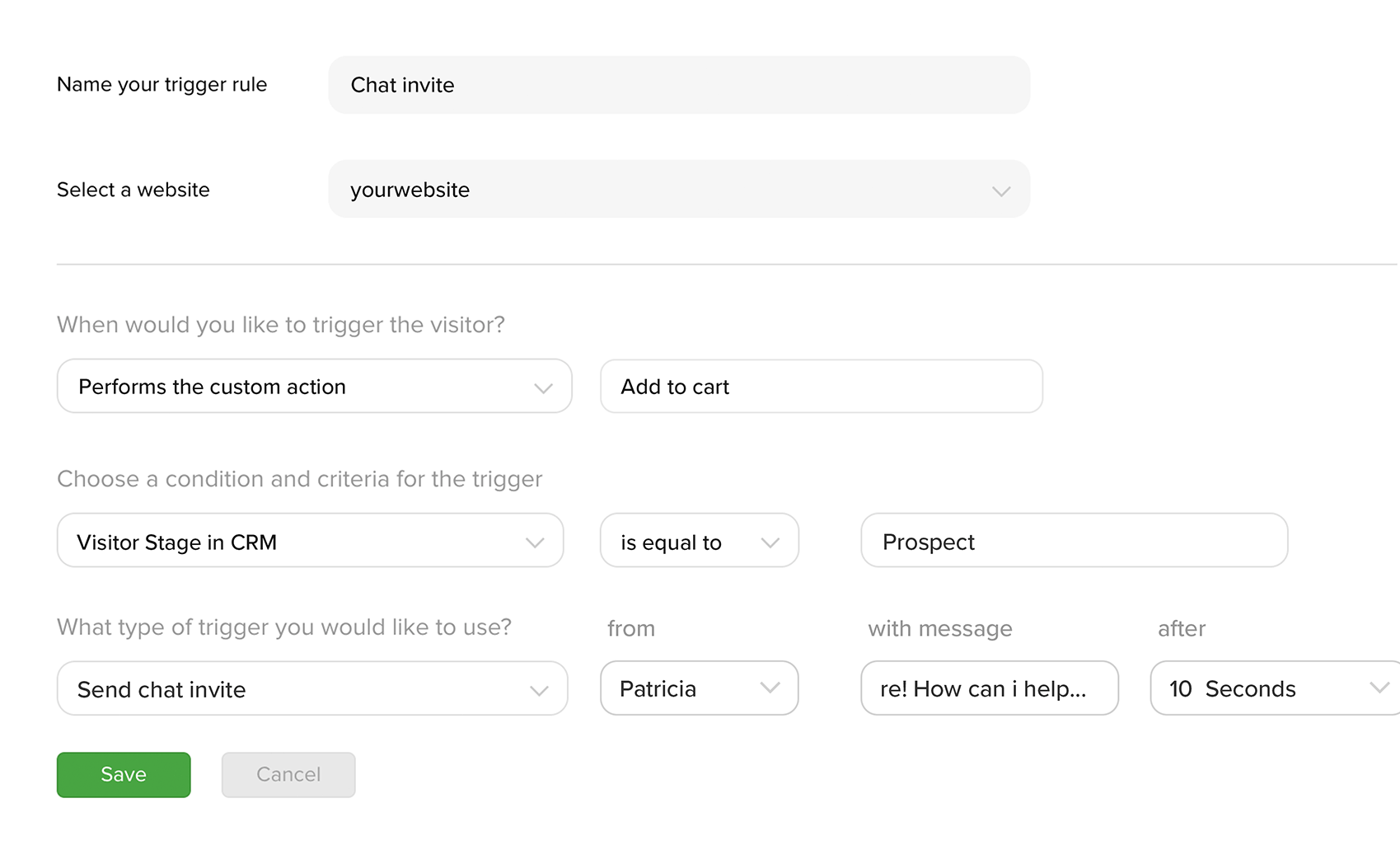This screenshot has height=850, width=1400.
Task: Open the Patricia sender dropdown
Action: [x=698, y=688]
